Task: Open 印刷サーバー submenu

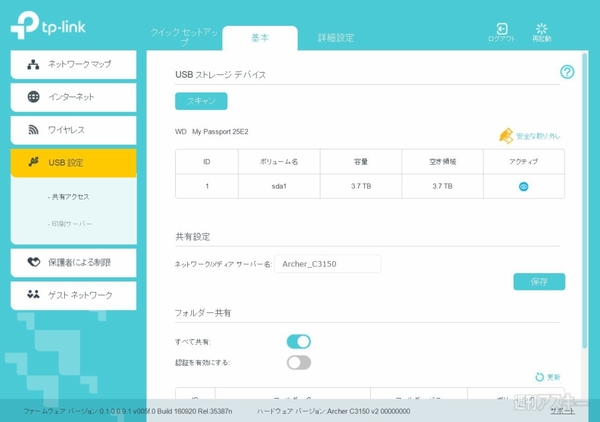Action: 70,224
